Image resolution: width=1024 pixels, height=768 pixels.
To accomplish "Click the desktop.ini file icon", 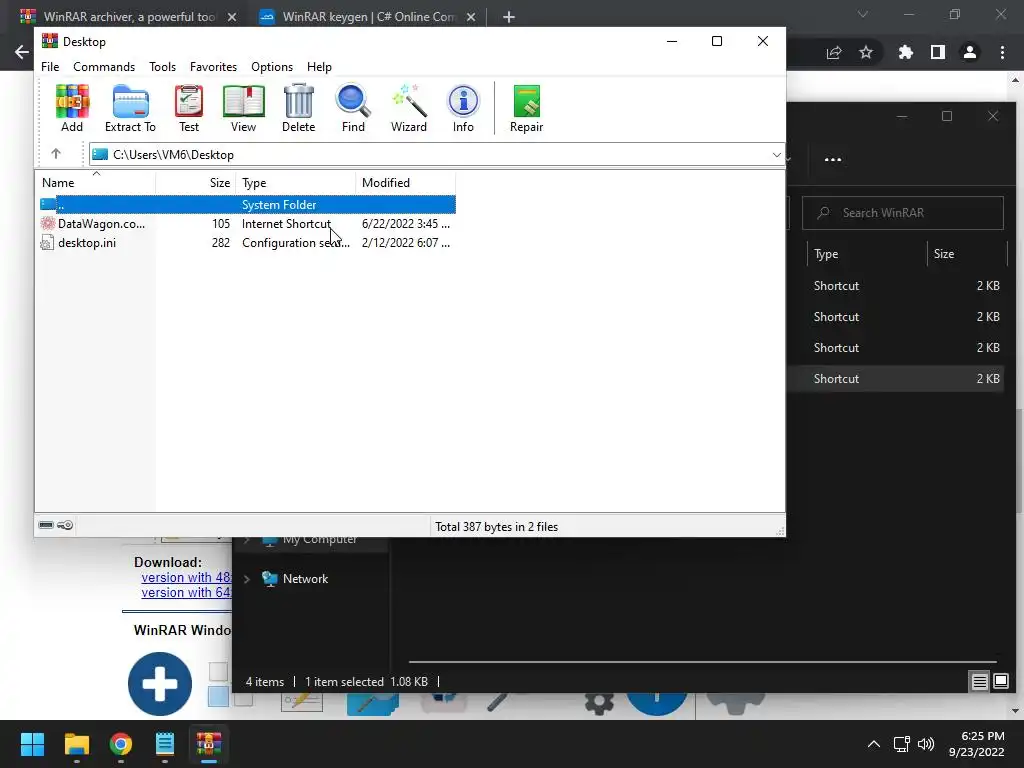I will pyautogui.click(x=47, y=243).
